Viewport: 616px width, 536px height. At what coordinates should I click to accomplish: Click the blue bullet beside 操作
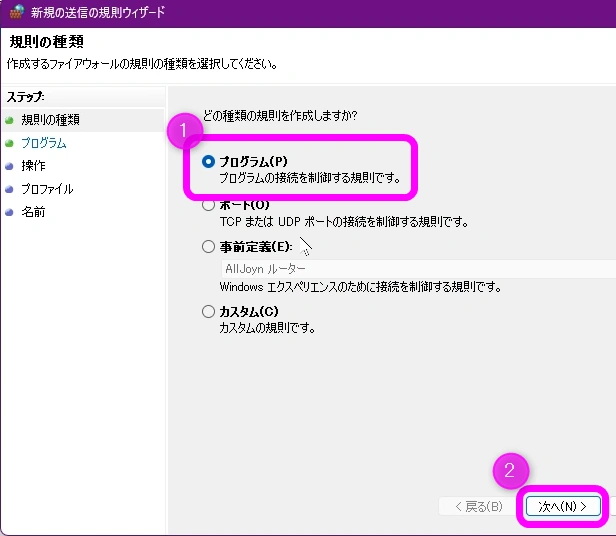point(9,166)
